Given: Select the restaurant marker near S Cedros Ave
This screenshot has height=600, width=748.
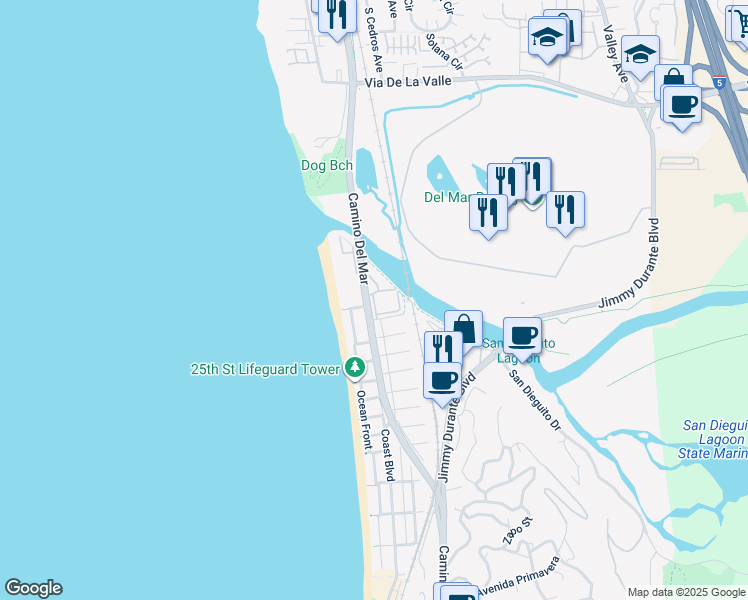Looking at the screenshot, I should click(x=337, y=16).
